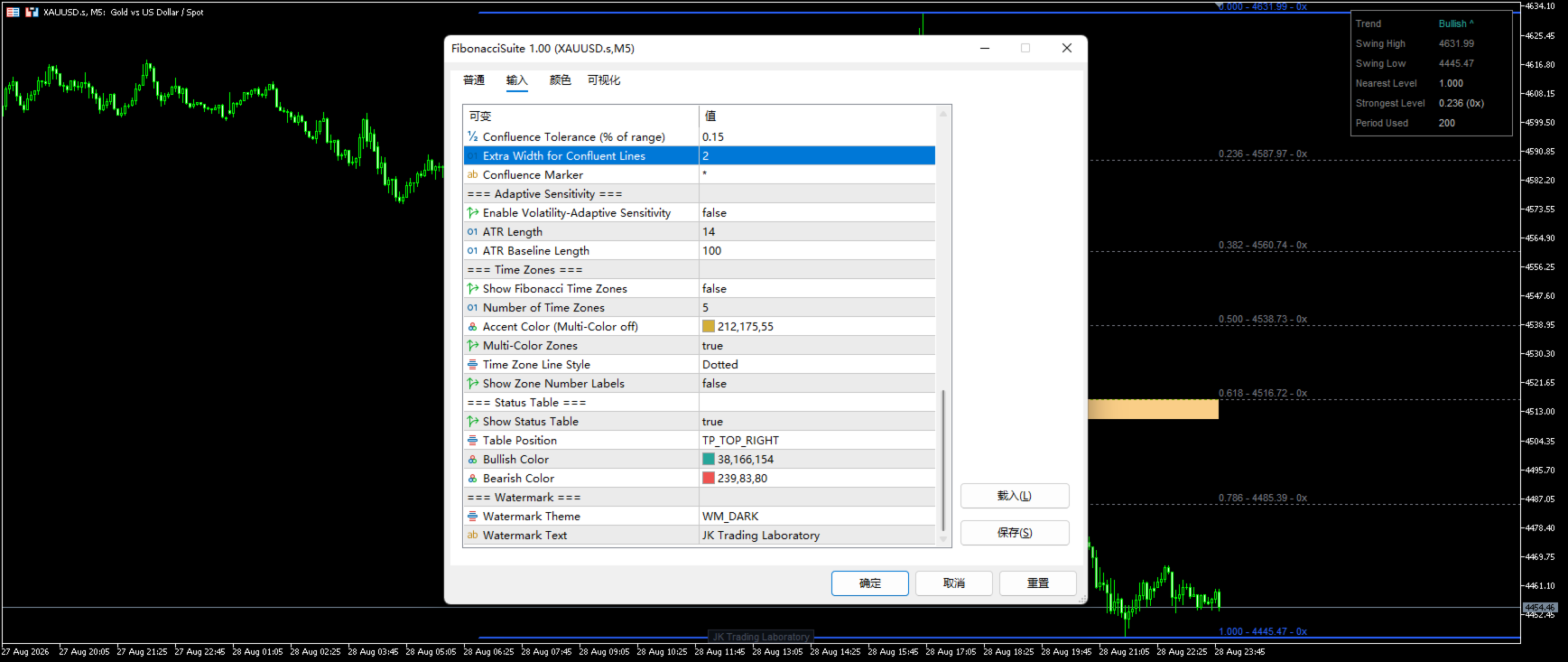Click the ATR Baseline Length integer icon
The image size is (1568, 662).
click(472, 250)
